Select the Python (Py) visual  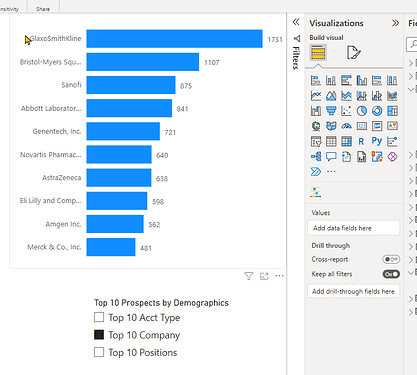377,141
